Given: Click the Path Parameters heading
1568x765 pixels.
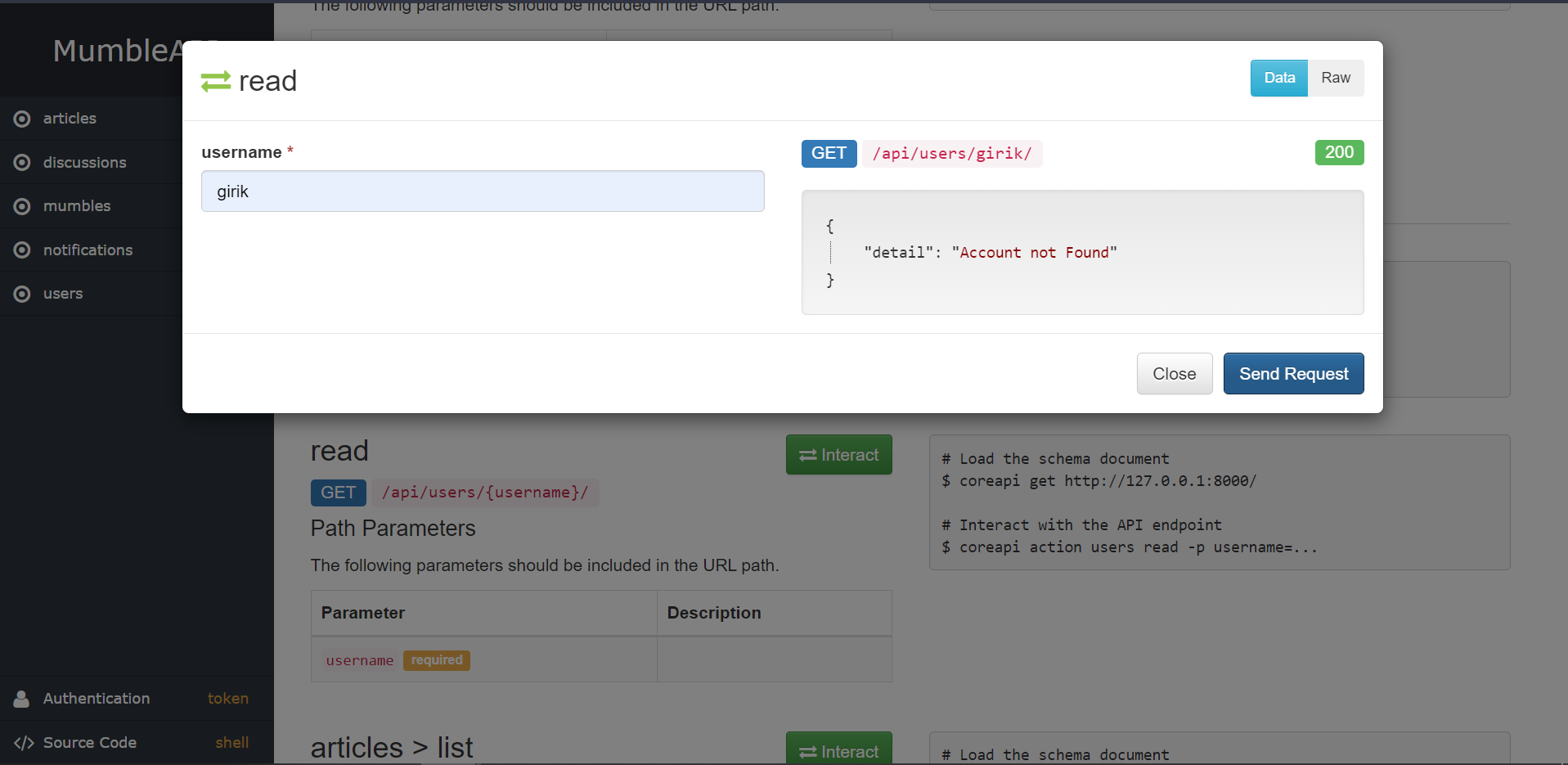Looking at the screenshot, I should point(393,529).
